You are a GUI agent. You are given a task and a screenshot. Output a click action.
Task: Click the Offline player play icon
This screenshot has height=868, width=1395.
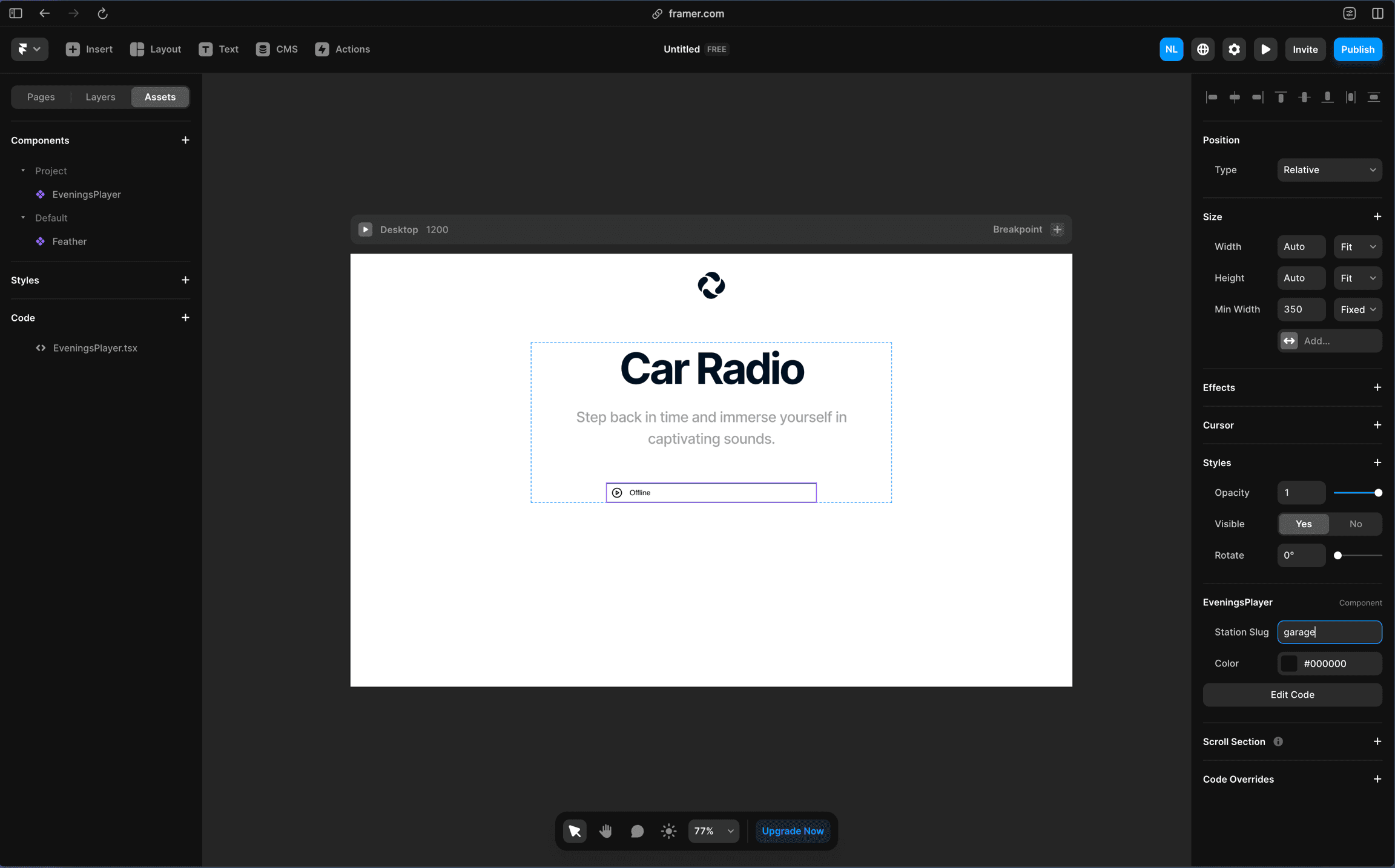click(617, 493)
